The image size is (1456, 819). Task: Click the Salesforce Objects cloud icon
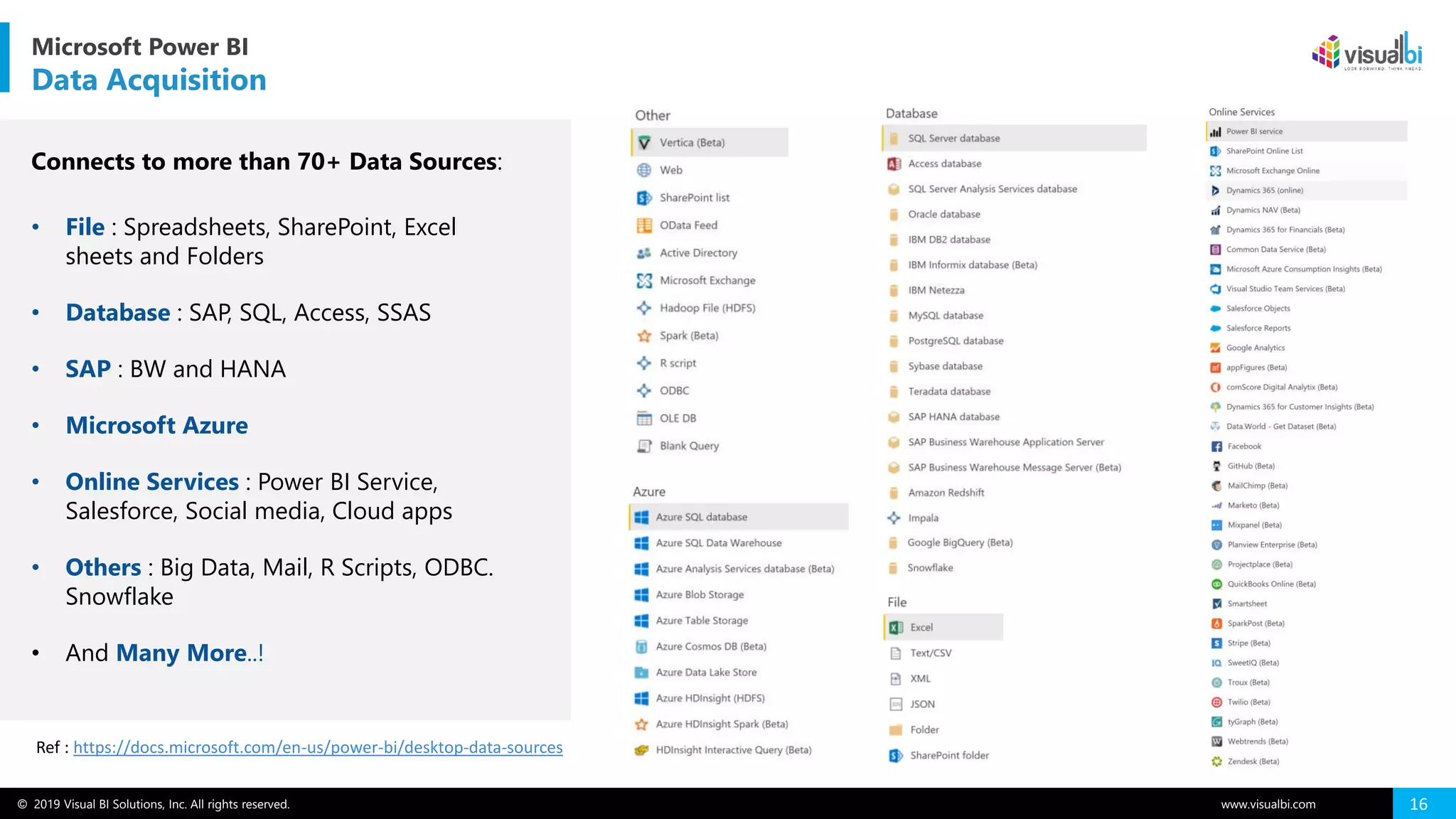(x=1216, y=309)
